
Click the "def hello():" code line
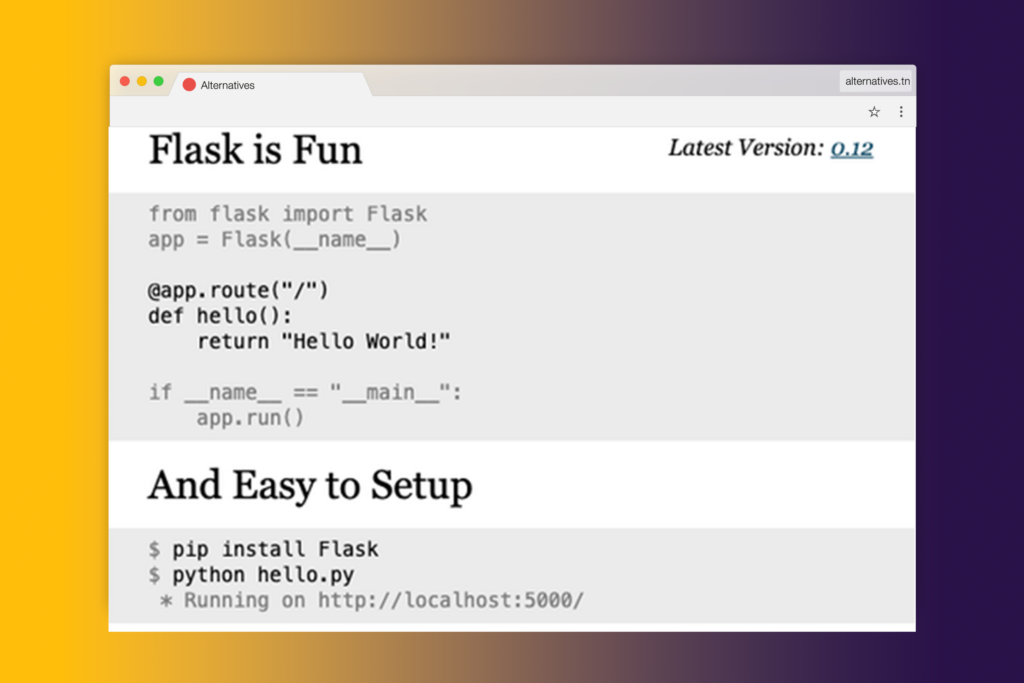tap(219, 316)
